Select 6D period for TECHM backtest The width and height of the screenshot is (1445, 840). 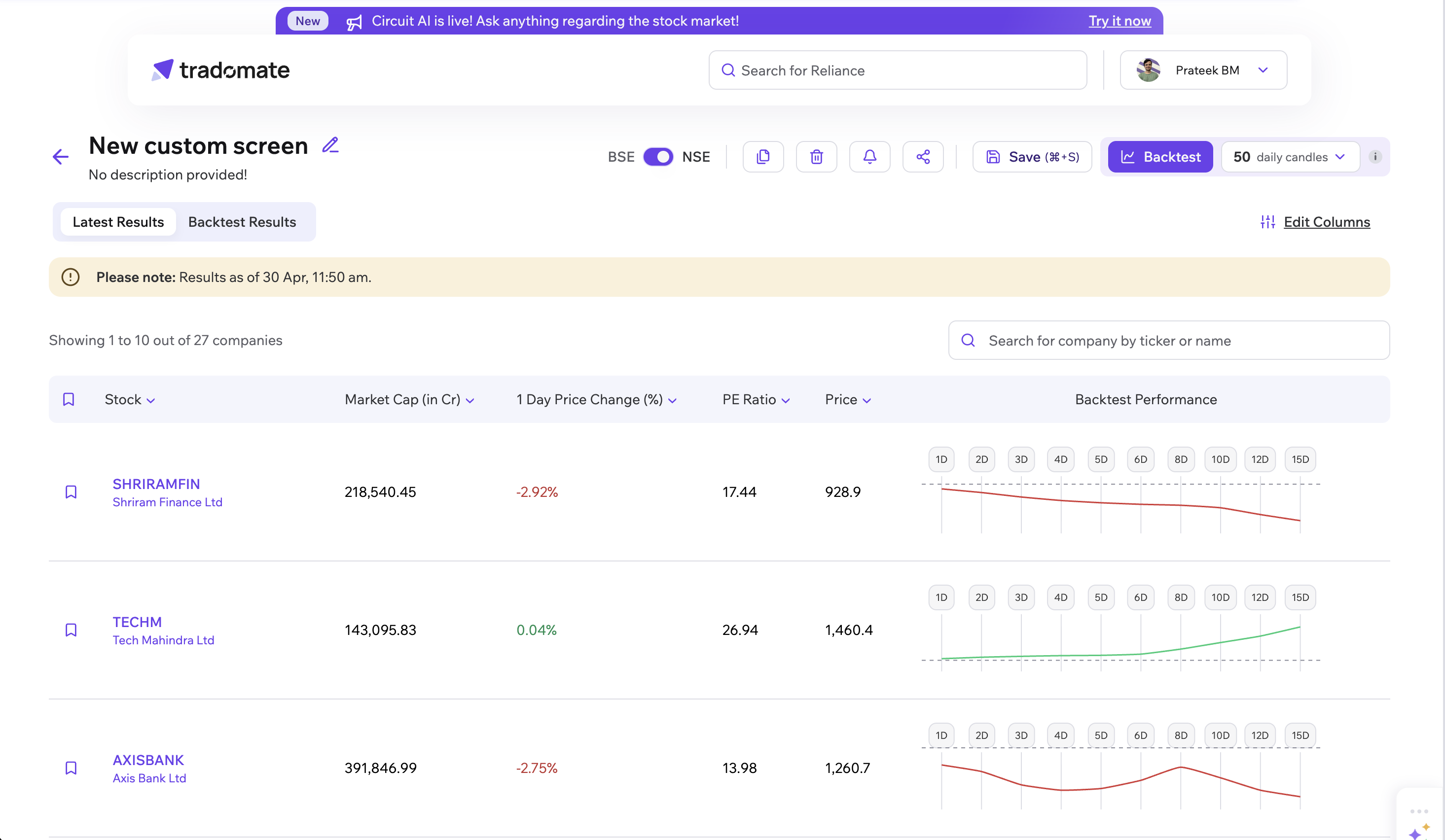(x=1140, y=597)
